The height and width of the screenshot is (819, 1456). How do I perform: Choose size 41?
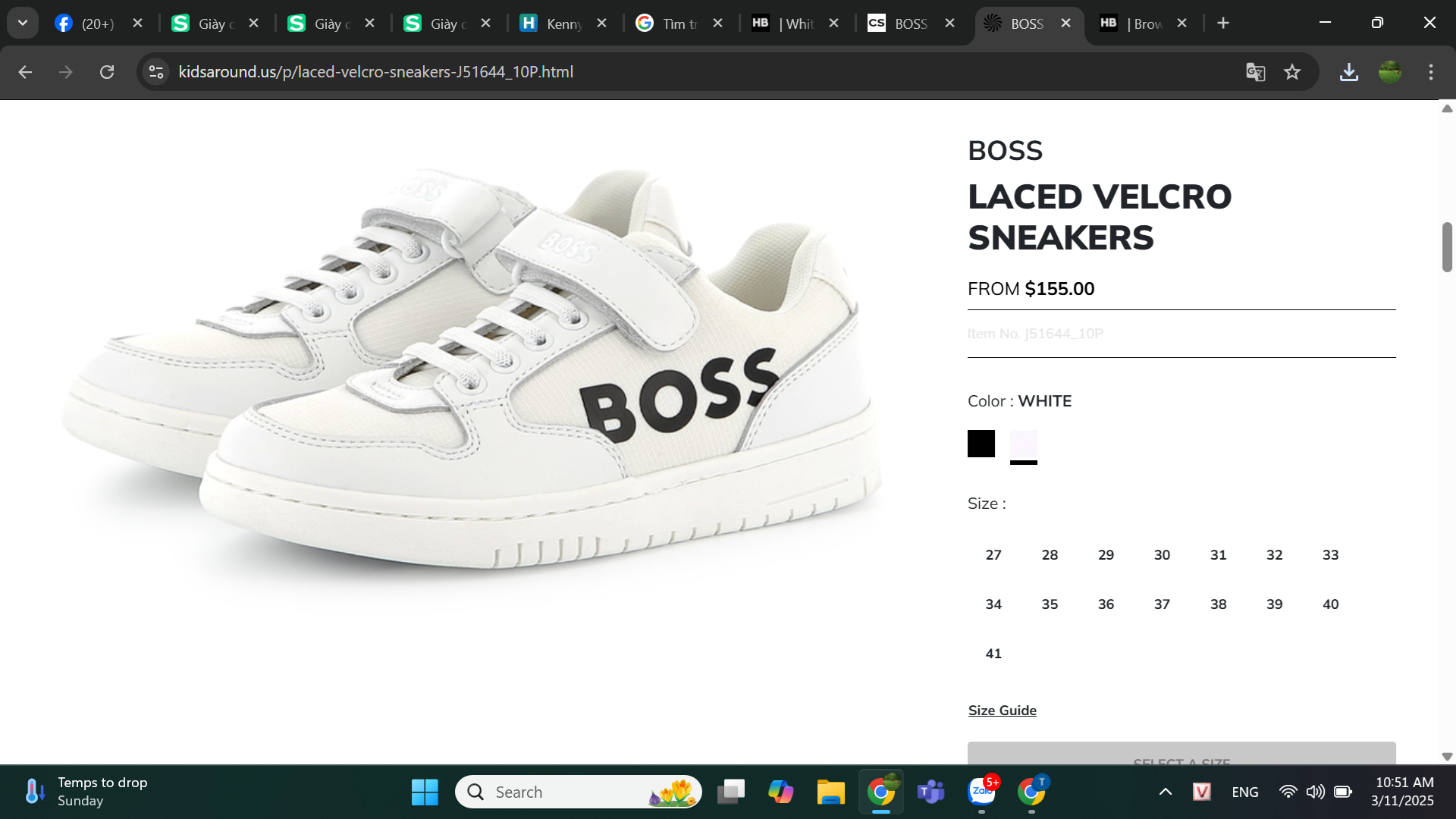click(x=993, y=654)
